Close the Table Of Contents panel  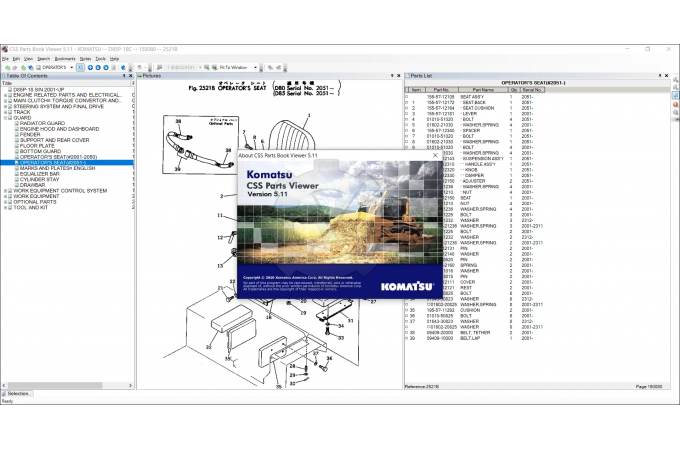tap(131, 76)
